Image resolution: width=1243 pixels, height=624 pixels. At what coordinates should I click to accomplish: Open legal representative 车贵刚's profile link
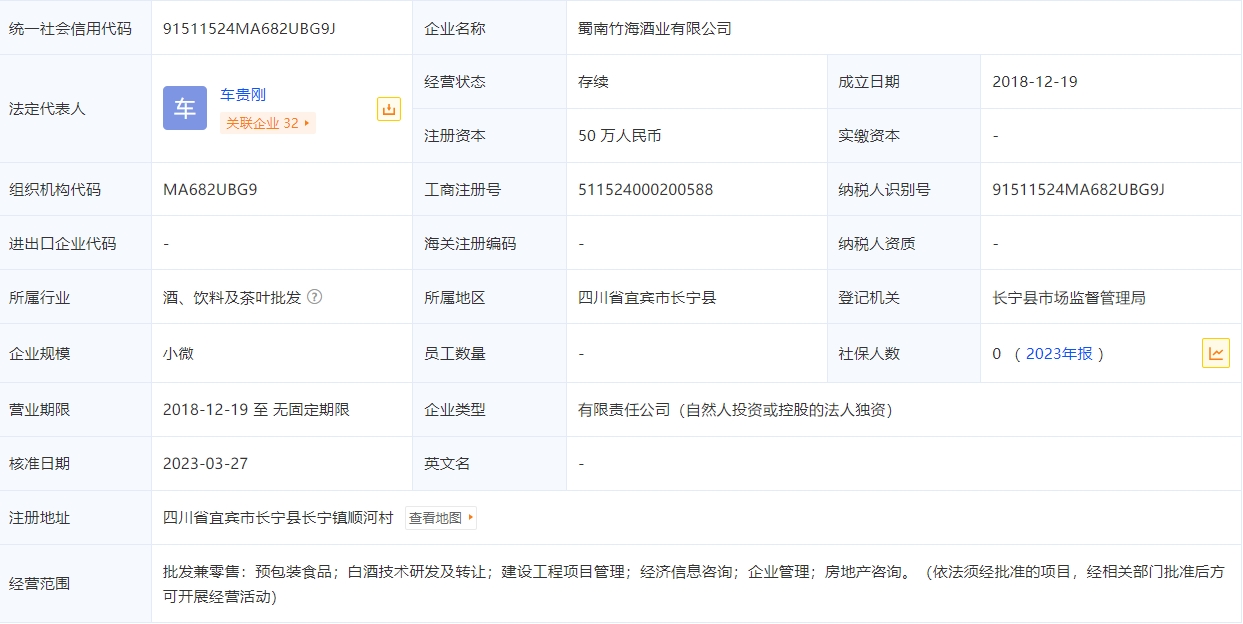[243, 95]
